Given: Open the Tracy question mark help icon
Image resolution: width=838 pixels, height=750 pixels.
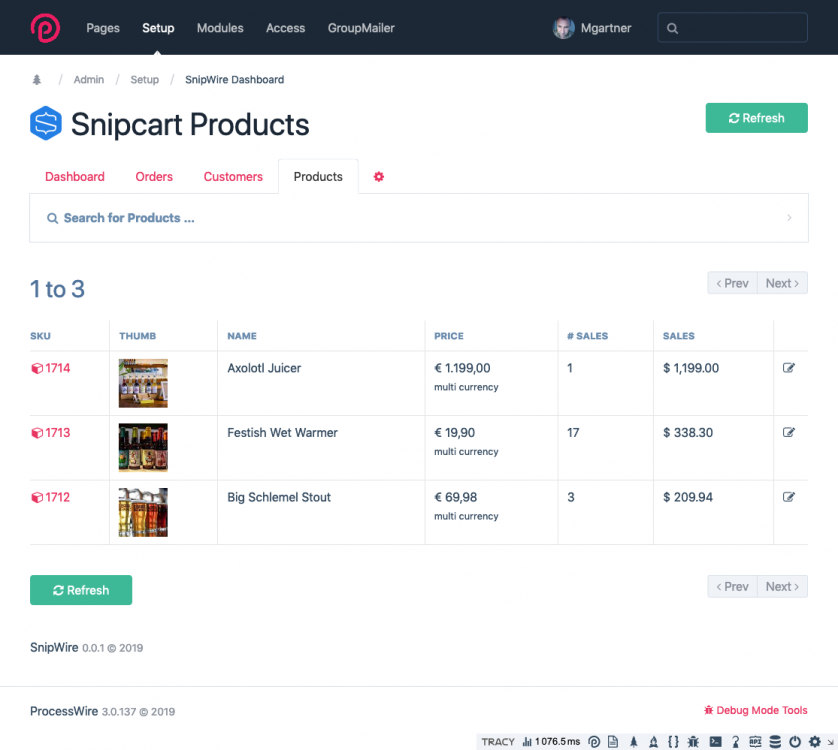Looking at the screenshot, I should click(x=736, y=741).
